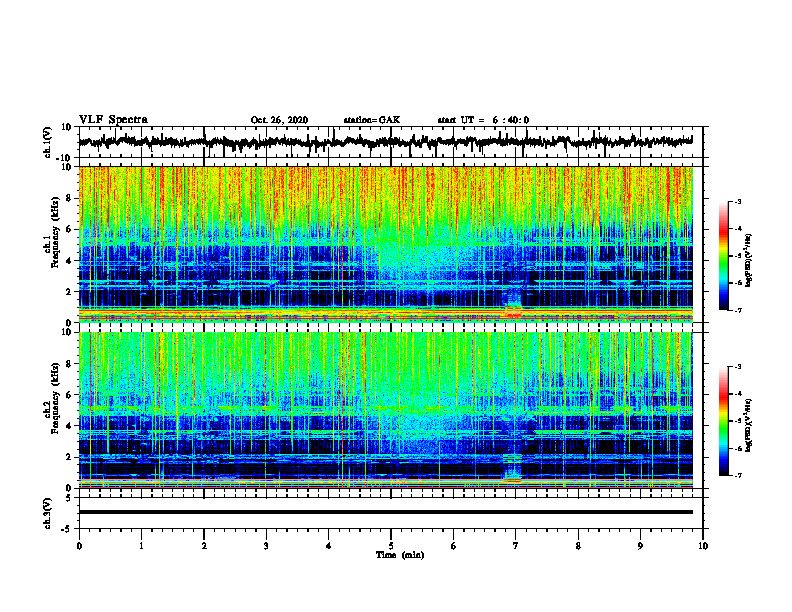Click the "Time (min)" axis label
The height and width of the screenshot is (612, 792).
[x=400, y=555]
